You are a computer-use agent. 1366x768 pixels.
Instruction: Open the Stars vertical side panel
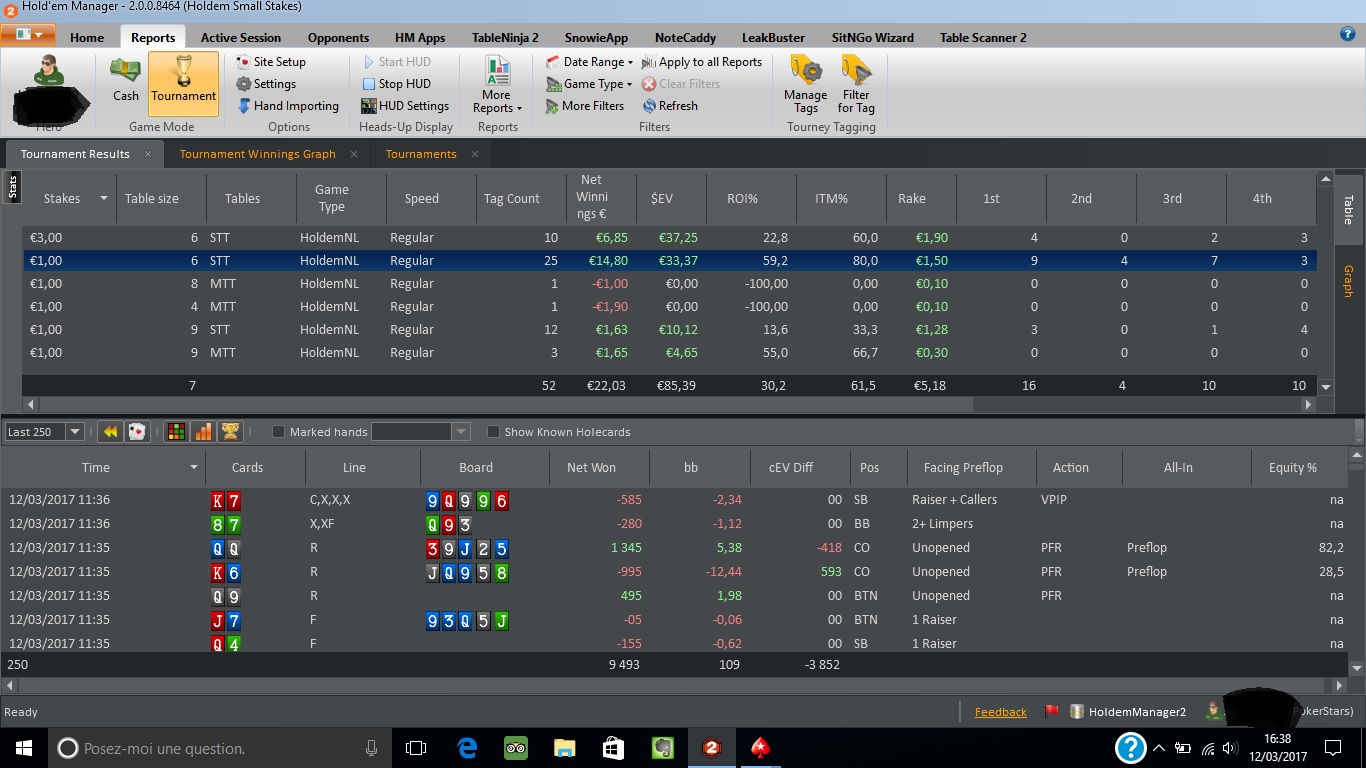pyautogui.click(x=13, y=187)
